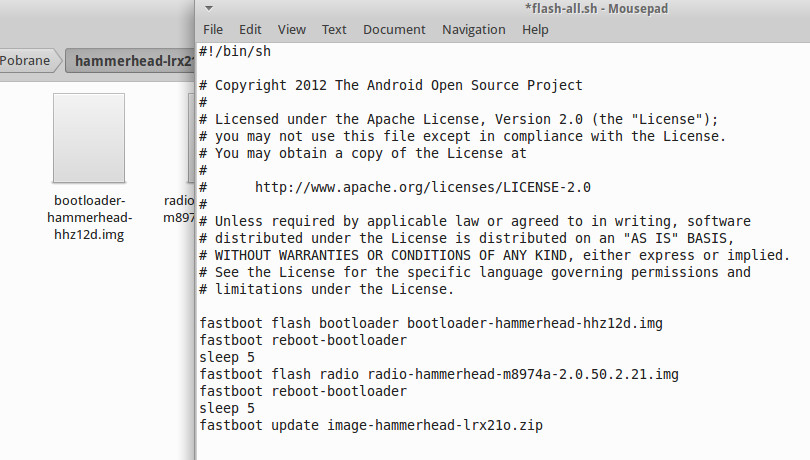
Task: Click the bootloader-hammerhead-hhz12d.img file name label
Action: point(89,218)
